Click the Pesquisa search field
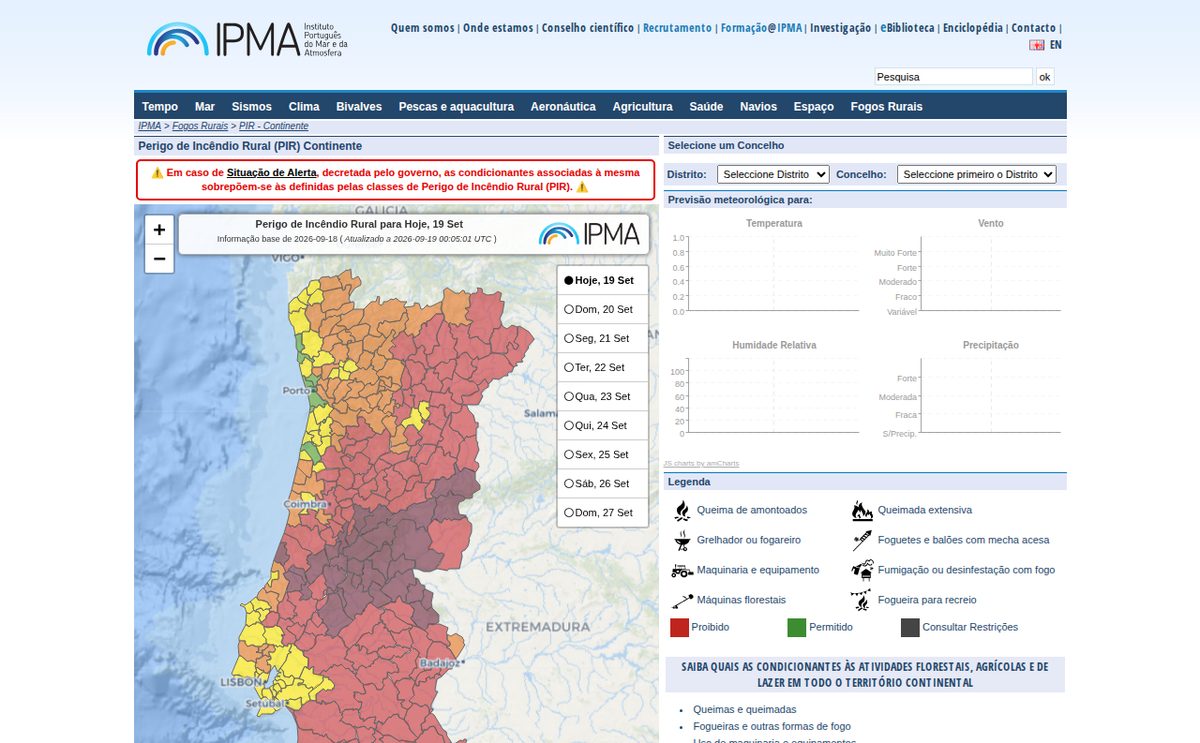Image resolution: width=1200 pixels, height=743 pixels. tap(954, 77)
